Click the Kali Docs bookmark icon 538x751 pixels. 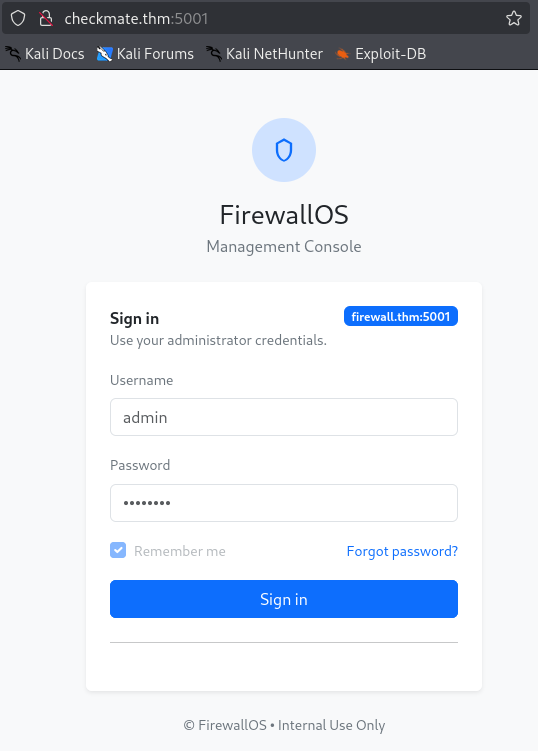13,54
